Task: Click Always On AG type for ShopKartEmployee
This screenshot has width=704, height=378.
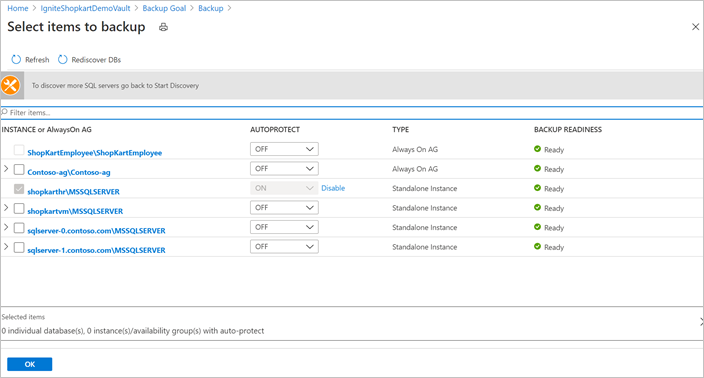Action: pyautogui.click(x=415, y=149)
